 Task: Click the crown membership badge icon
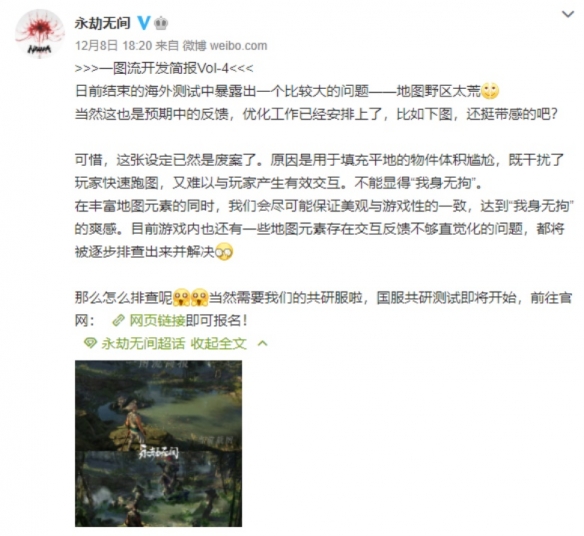coord(161,23)
